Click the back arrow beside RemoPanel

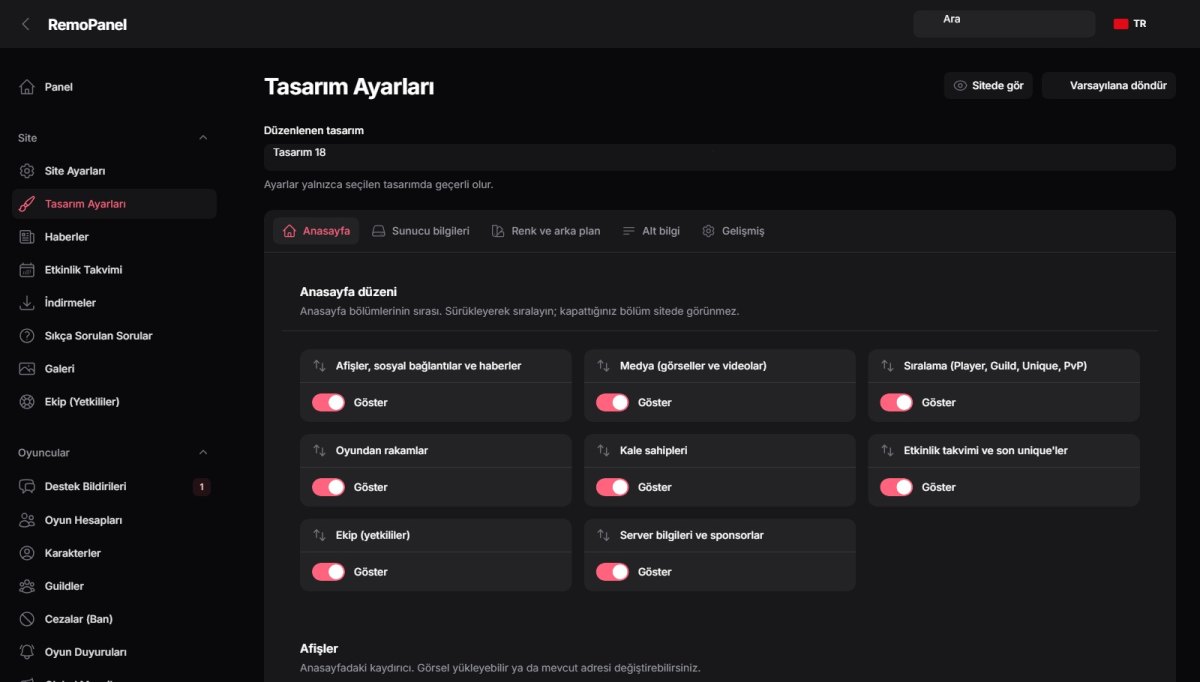click(25, 24)
